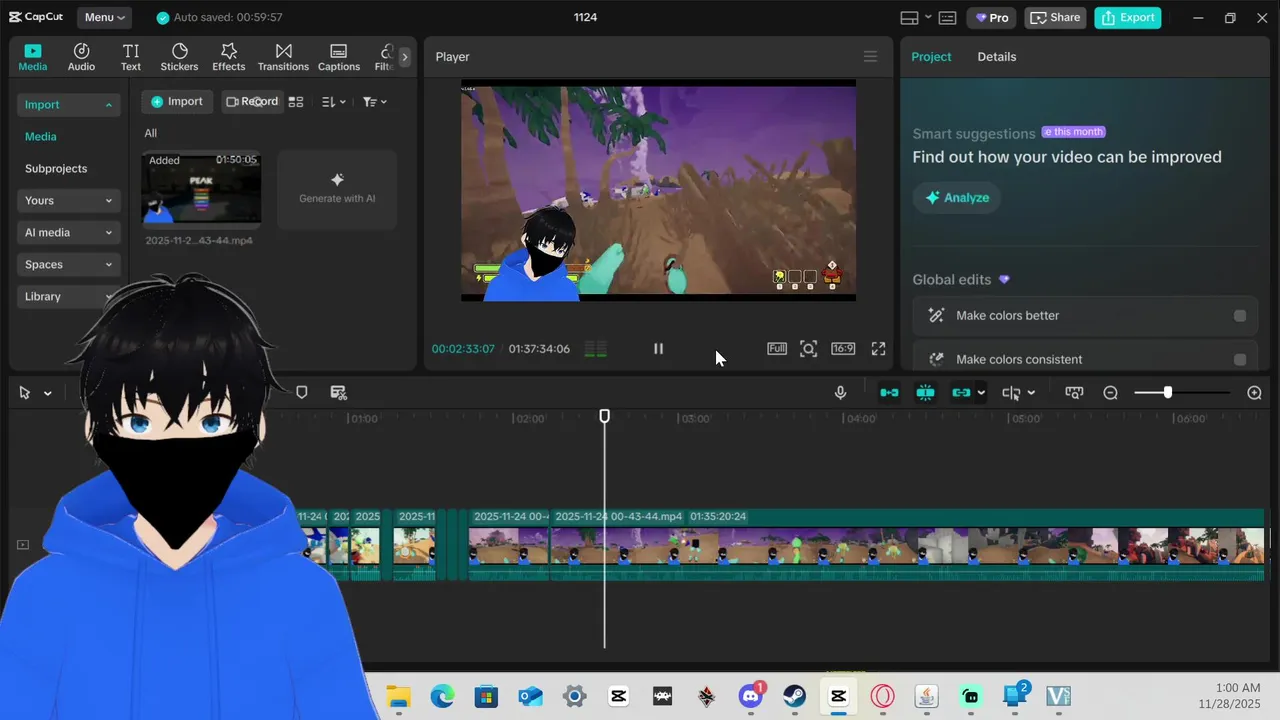
Task: Switch to the Project tab
Action: 931,57
